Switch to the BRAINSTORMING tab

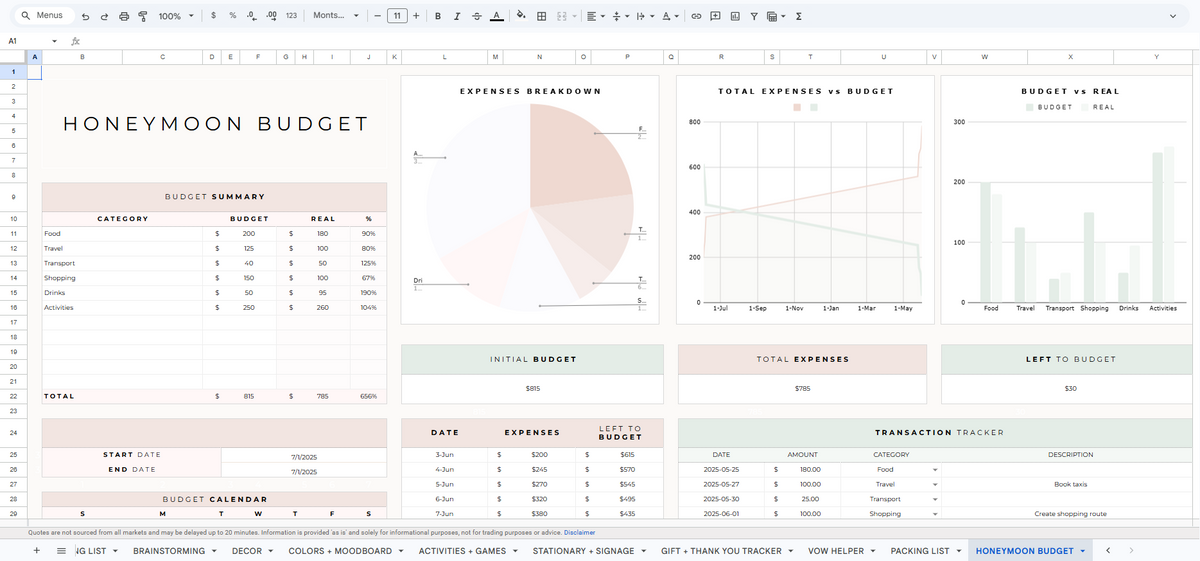click(x=174, y=551)
